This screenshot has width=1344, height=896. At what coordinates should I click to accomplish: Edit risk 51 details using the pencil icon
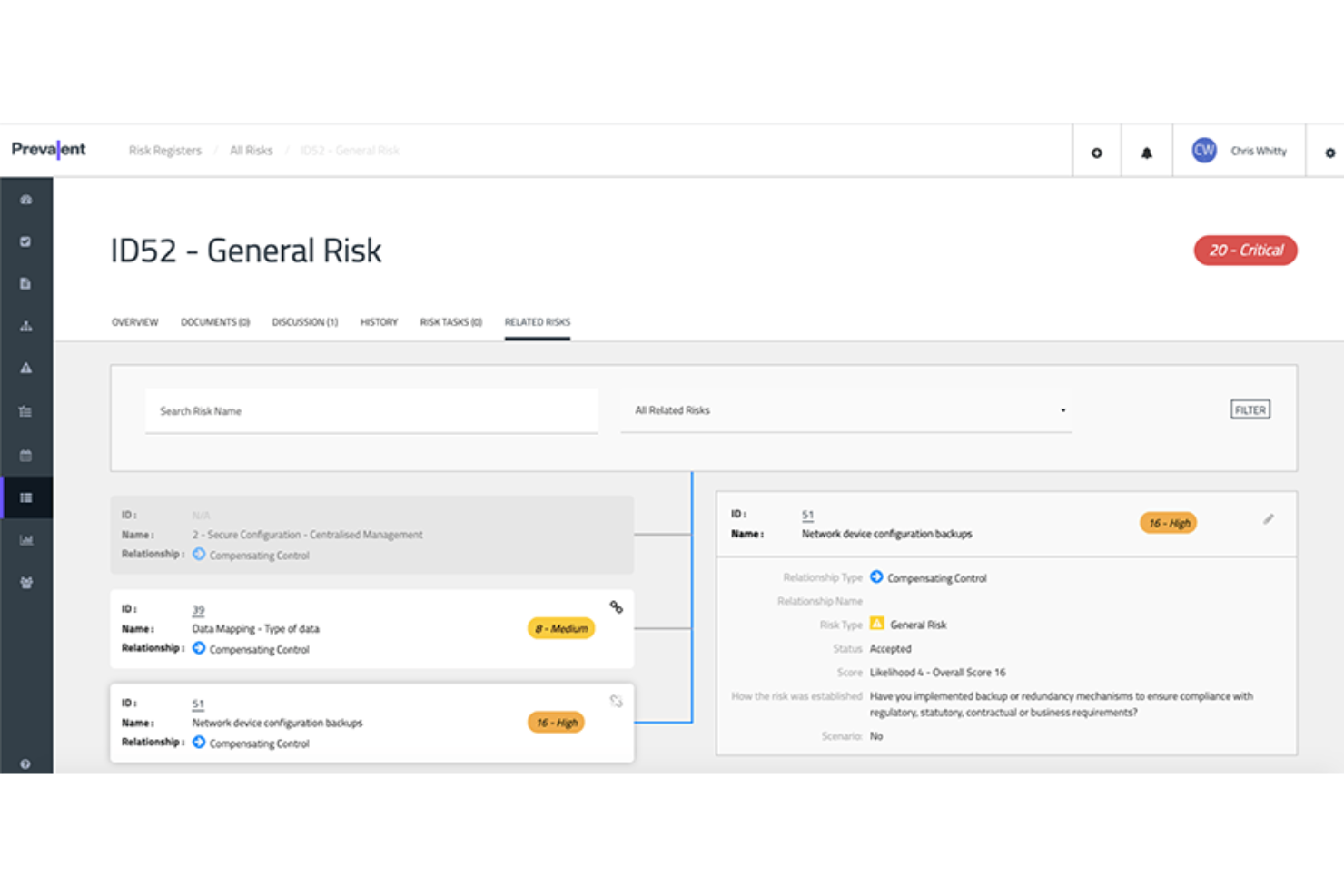tap(1269, 519)
